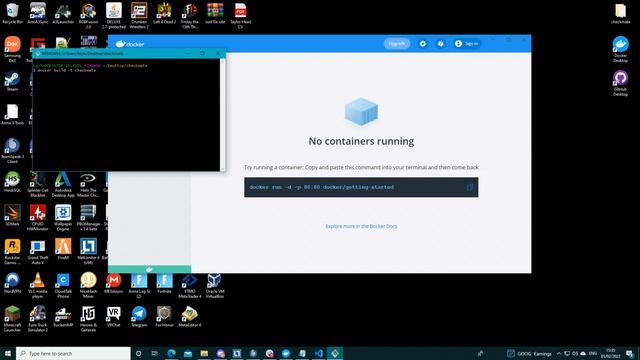Open Task View in taskbar
Screen dimensions: 640x360
(x=155, y=353)
